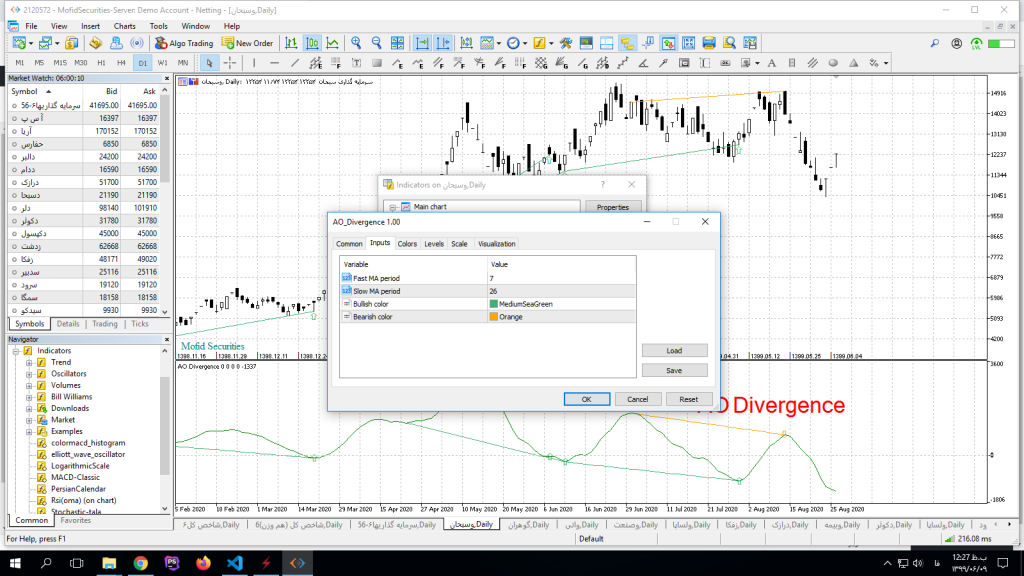Select the crosshair cursor tool

point(230,63)
